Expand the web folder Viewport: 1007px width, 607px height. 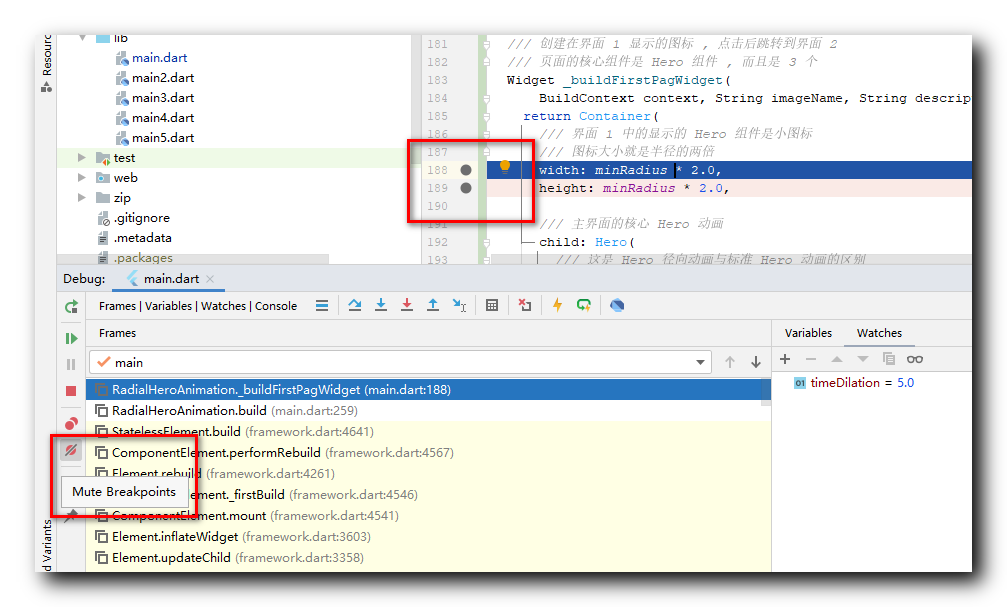tap(82, 177)
